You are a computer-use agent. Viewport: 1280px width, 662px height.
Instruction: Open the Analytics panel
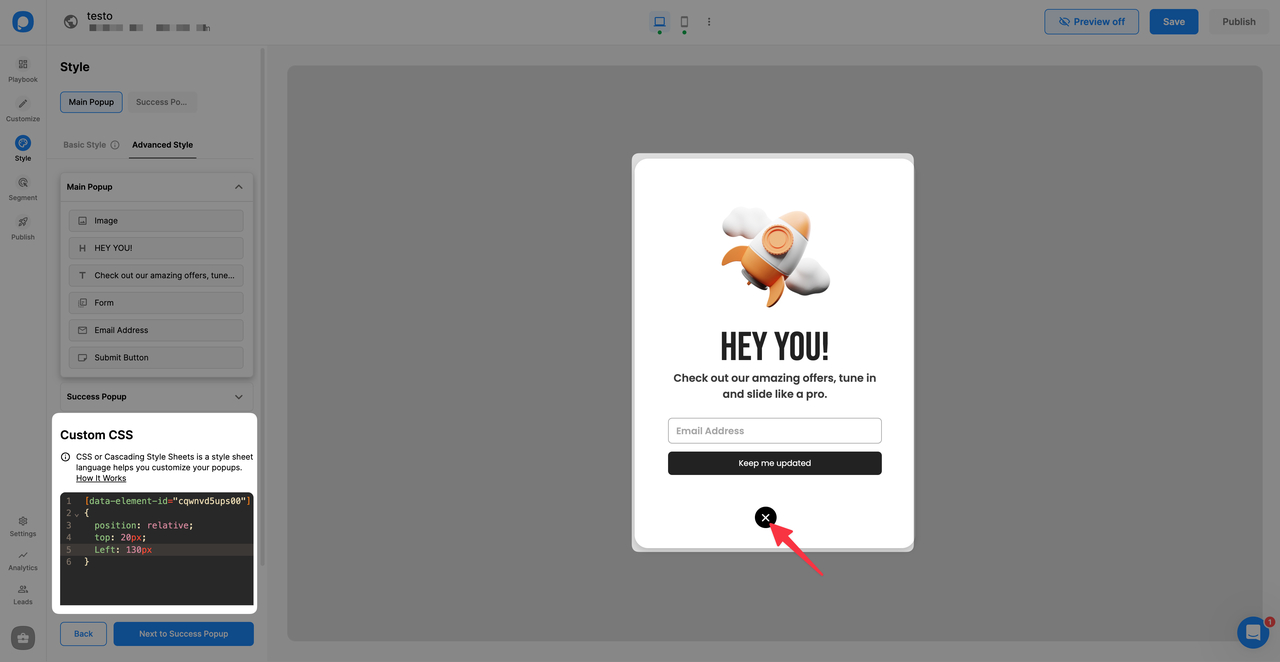tap(22, 560)
